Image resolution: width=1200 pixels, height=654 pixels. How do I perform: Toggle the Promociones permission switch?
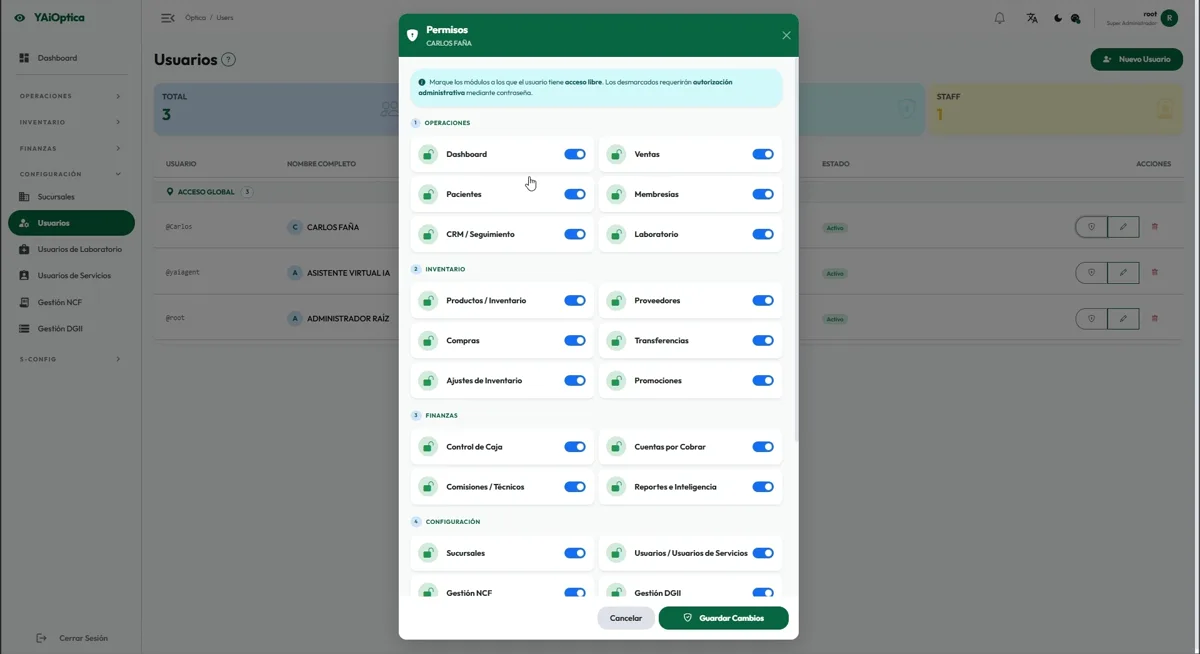tap(763, 380)
